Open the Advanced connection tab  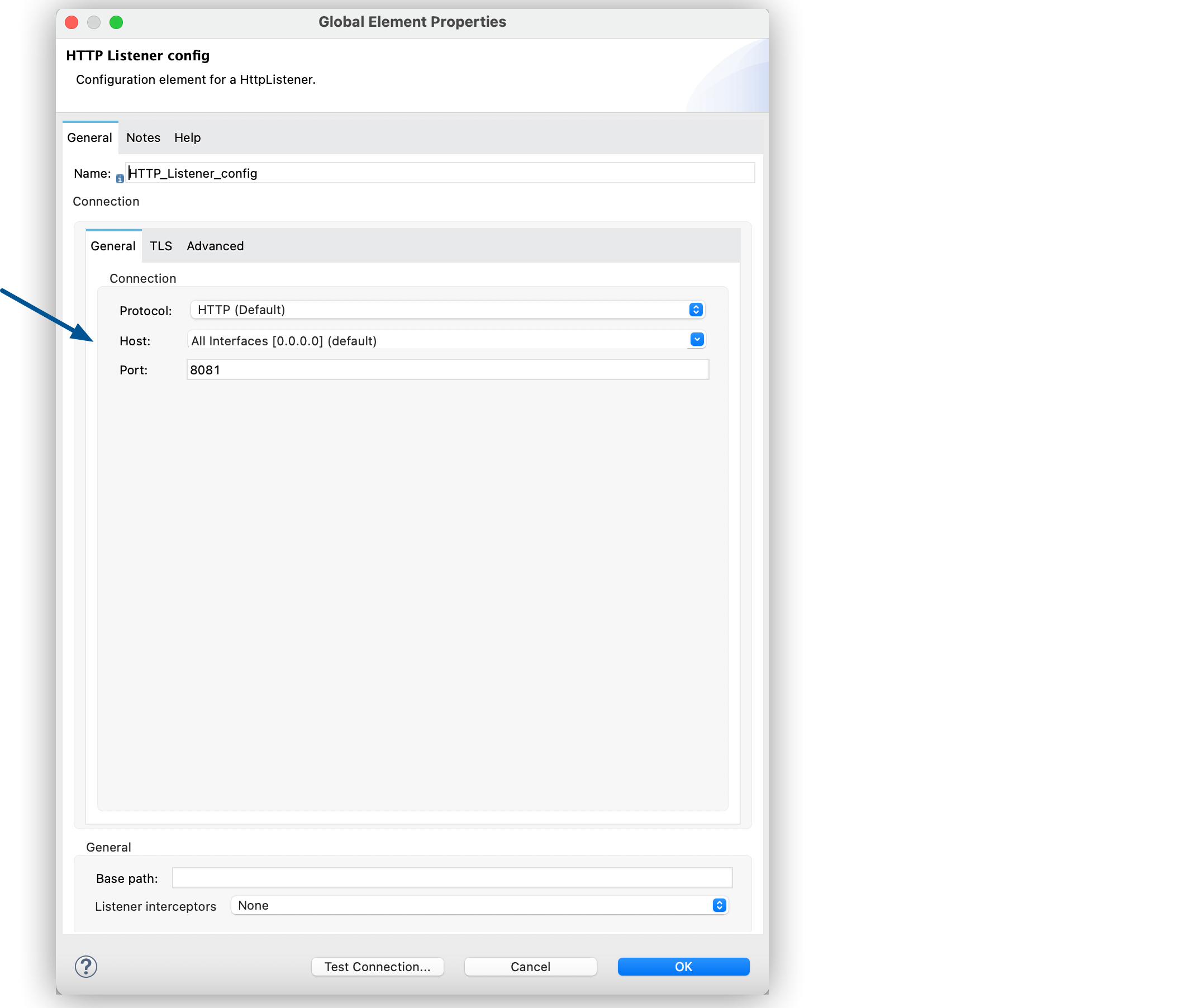point(215,246)
